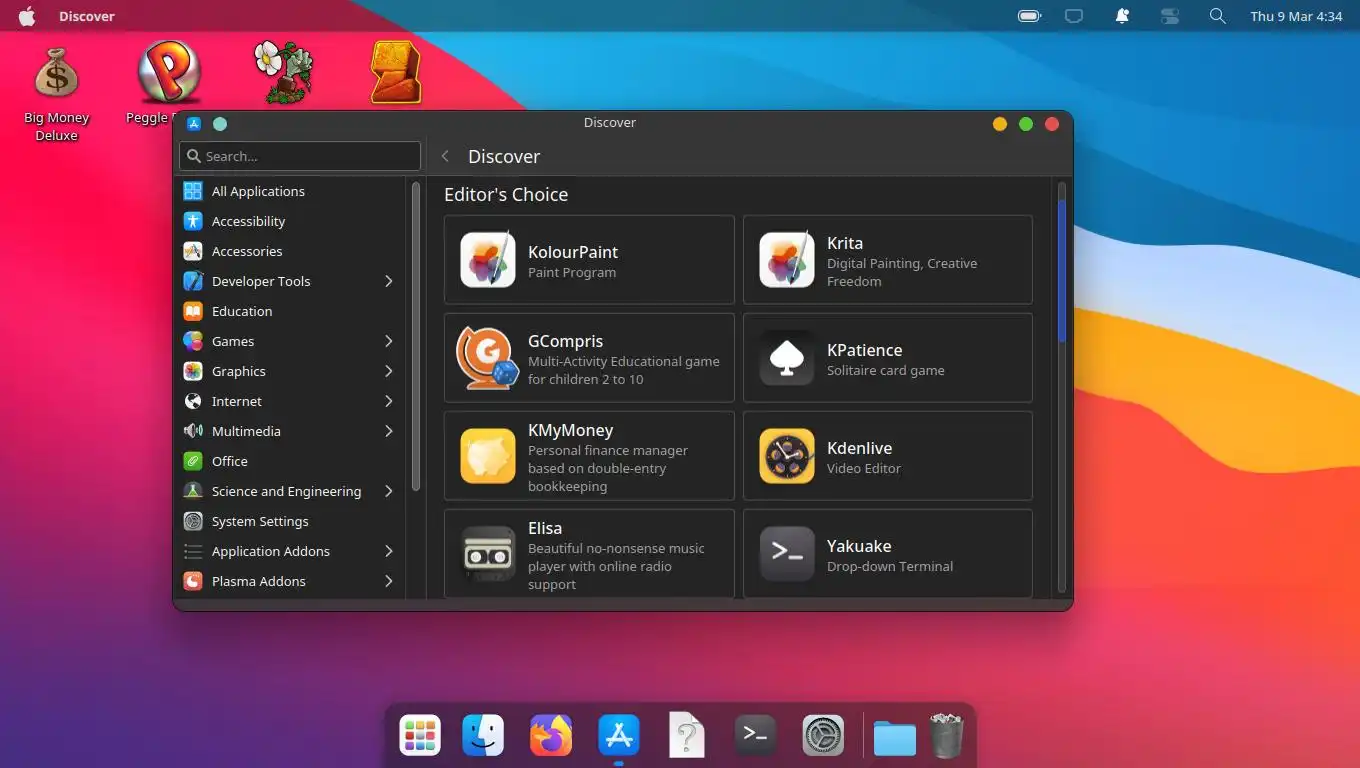Open Spotlight search in top bar
Image resolution: width=1360 pixels, height=768 pixels.
tap(1217, 16)
